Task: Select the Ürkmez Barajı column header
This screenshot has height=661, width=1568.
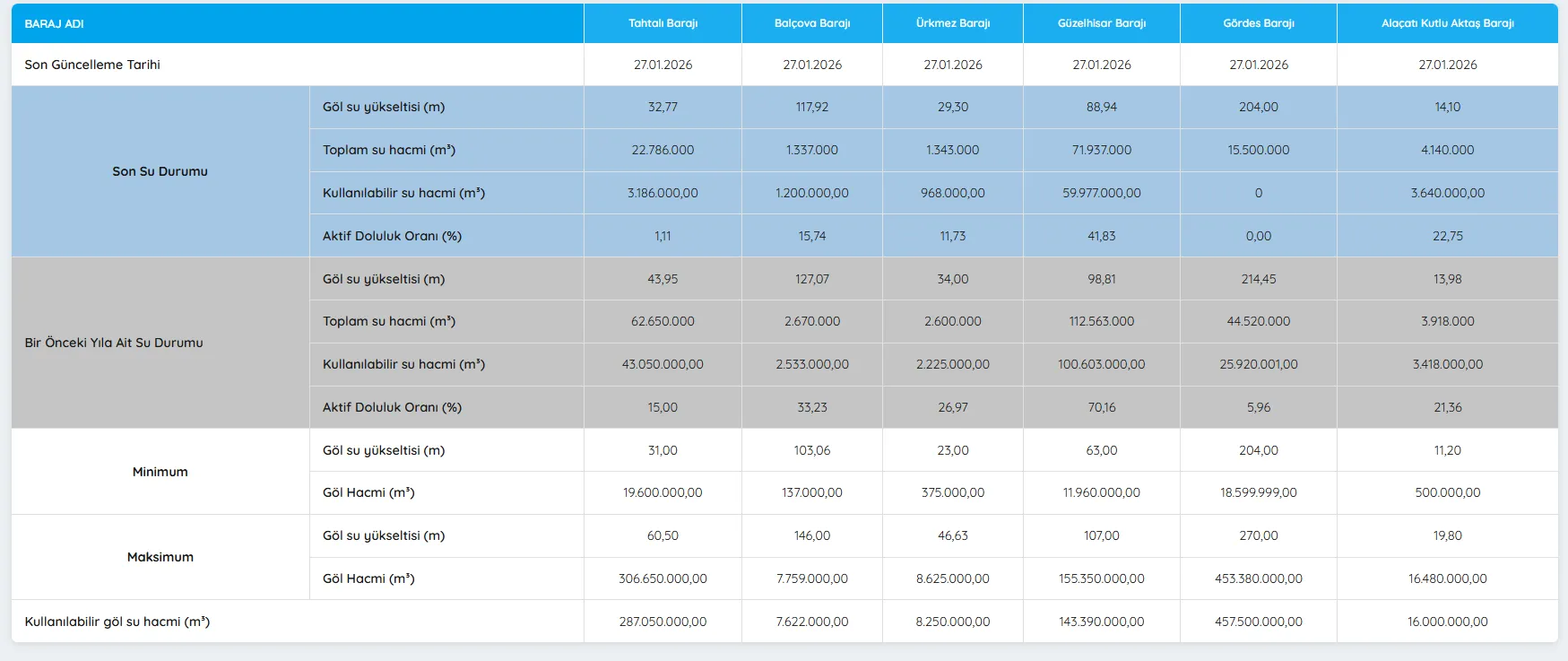Action: coord(952,23)
